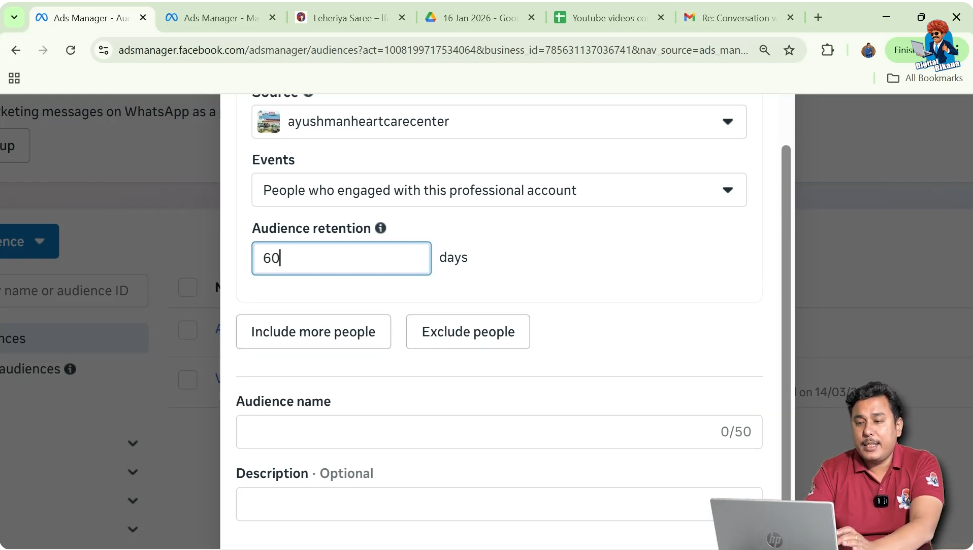This screenshot has height=550, width=973.
Task: Click the Audience retention days input field
Action: (341, 258)
